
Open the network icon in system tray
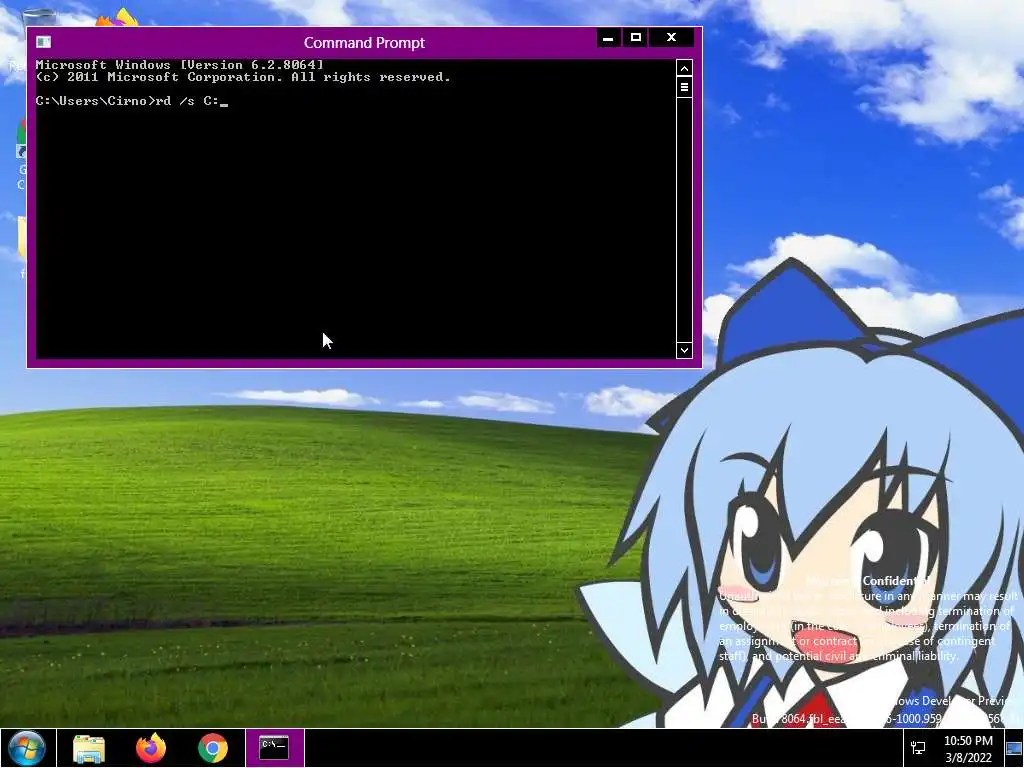tap(918, 748)
